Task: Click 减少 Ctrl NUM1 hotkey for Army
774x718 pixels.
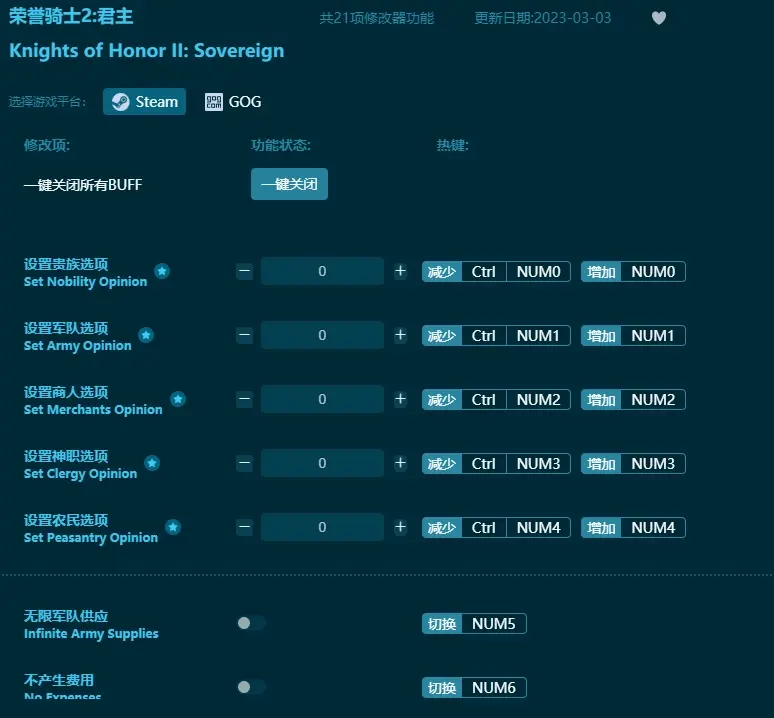Action: 496,336
